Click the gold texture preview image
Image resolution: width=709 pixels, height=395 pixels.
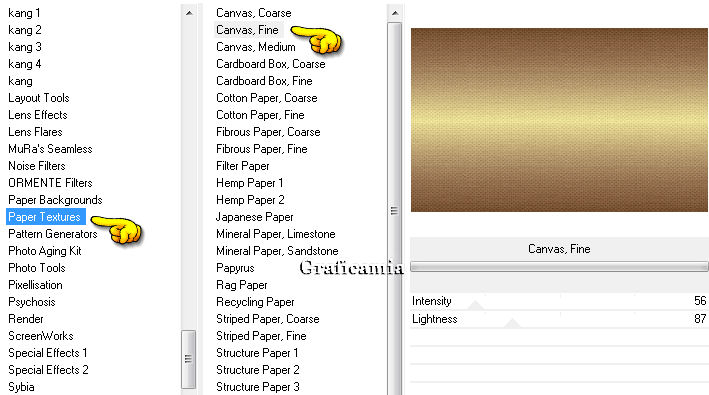tap(559, 120)
